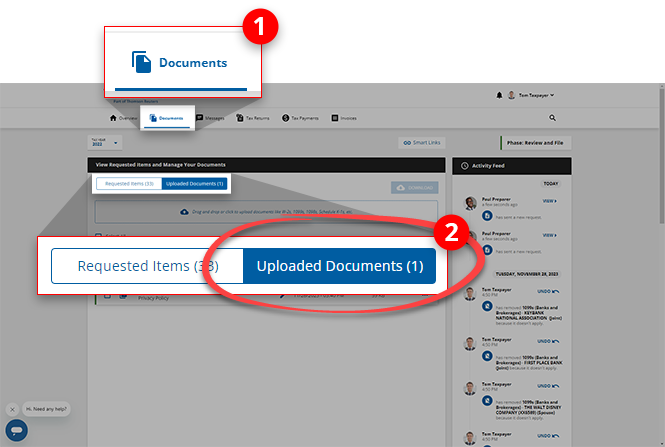Open the Messages tab in navigation bar

[x=210, y=118]
